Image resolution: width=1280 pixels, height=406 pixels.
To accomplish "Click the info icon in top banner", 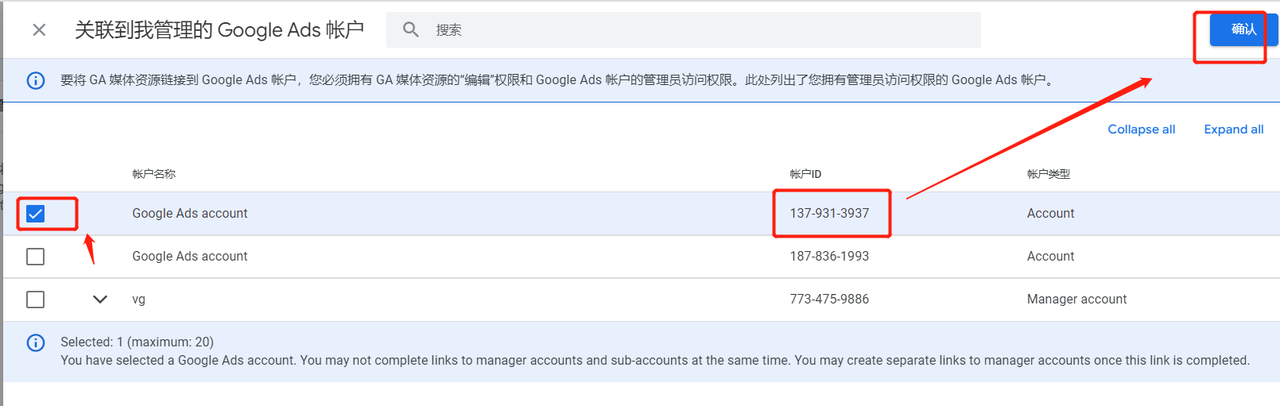I will 36,80.
